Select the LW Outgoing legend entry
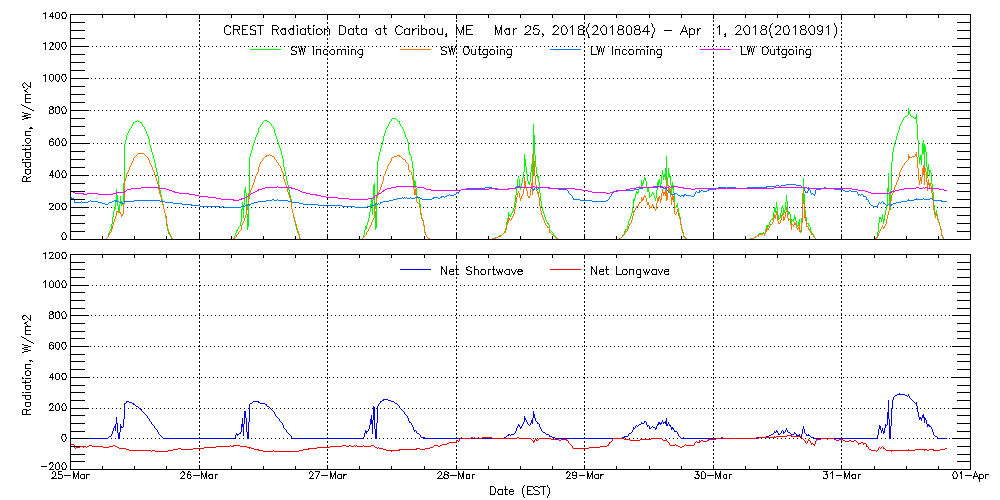Image resolution: width=1000 pixels, height=500 pixels. [x=775, y=52]
